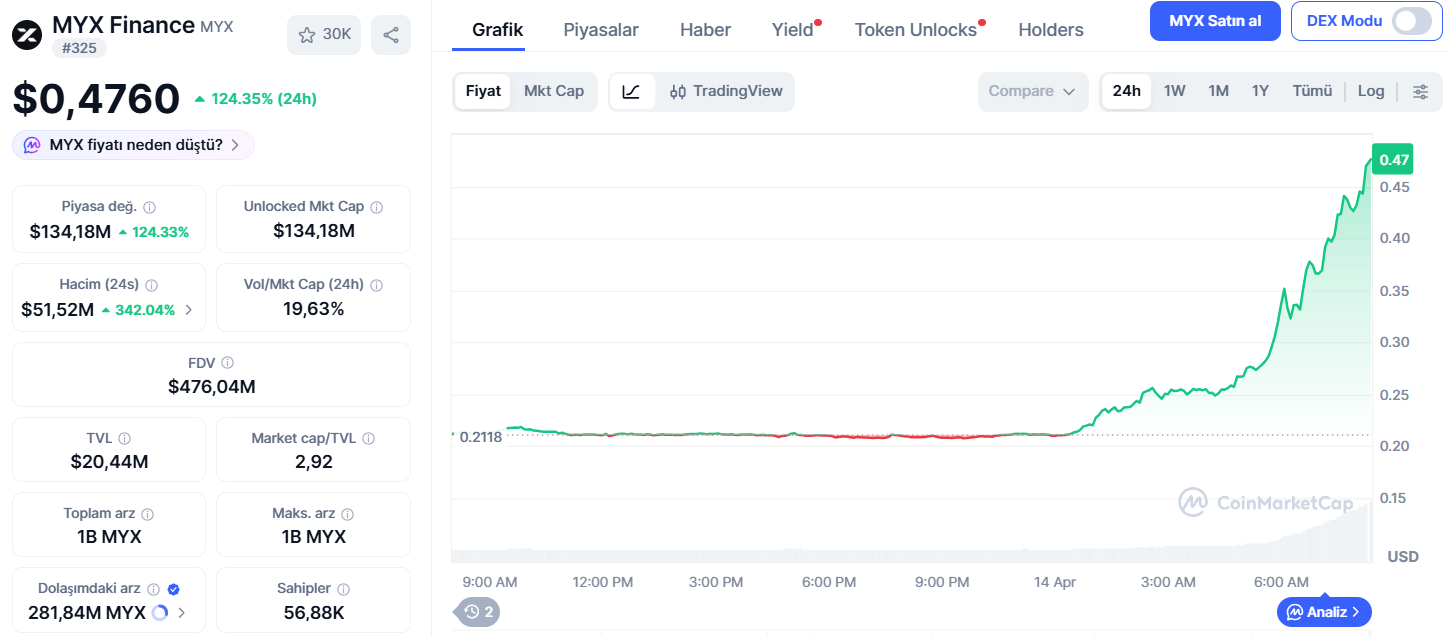
Task: Click the $134,18M Piyasa değ. value
Action: click(69, 231)
